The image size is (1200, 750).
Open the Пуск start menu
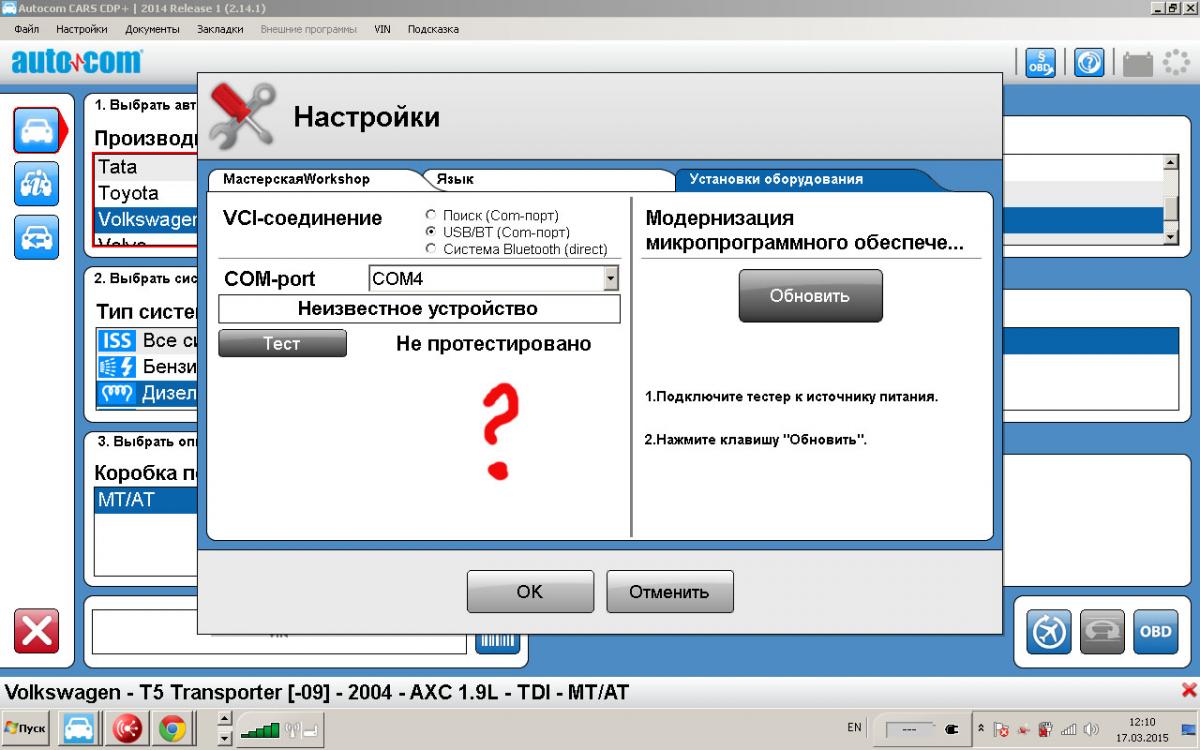click(26, 729)
